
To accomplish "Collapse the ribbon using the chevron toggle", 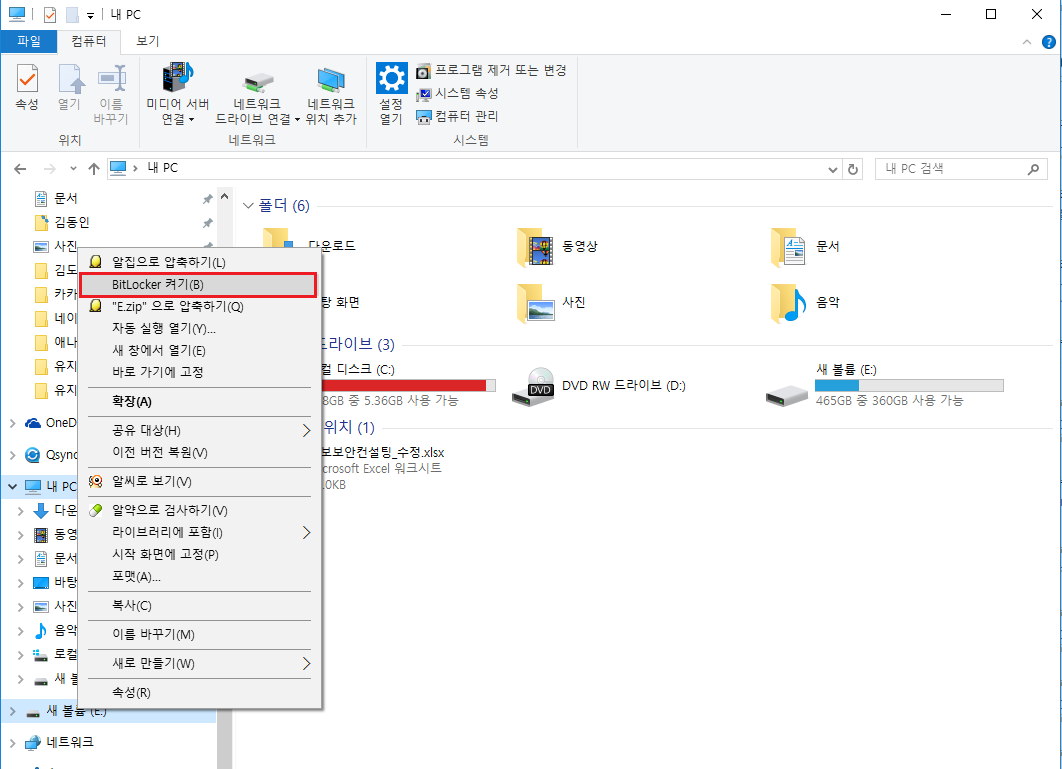I will click(x=1029, y=42).
